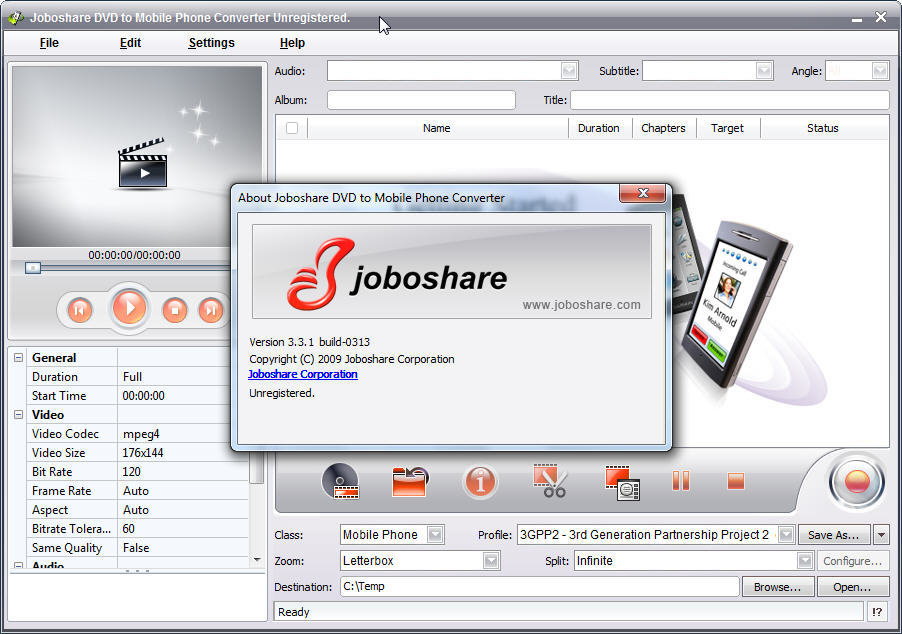This screenshot has height=634, width=902.
Task: Click the Joboshare Corporation link
Action: pyautogui.click(x=302, y=374)
